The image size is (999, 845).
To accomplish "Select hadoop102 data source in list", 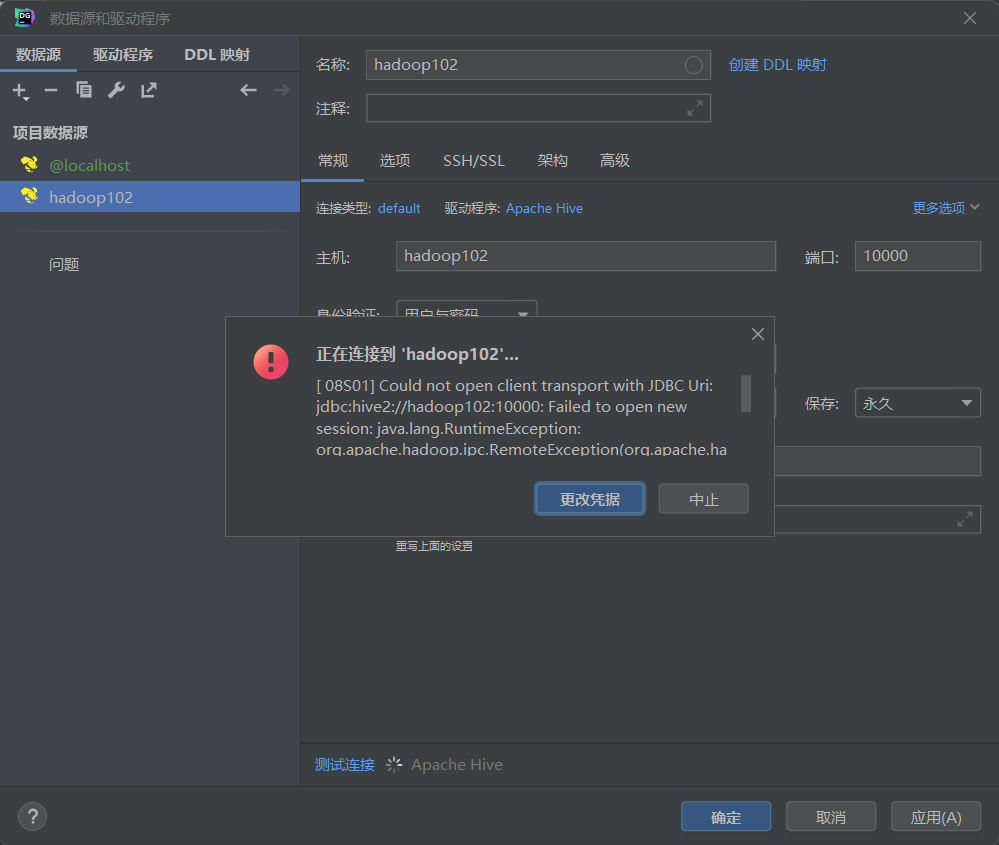I will pos(150,197).
